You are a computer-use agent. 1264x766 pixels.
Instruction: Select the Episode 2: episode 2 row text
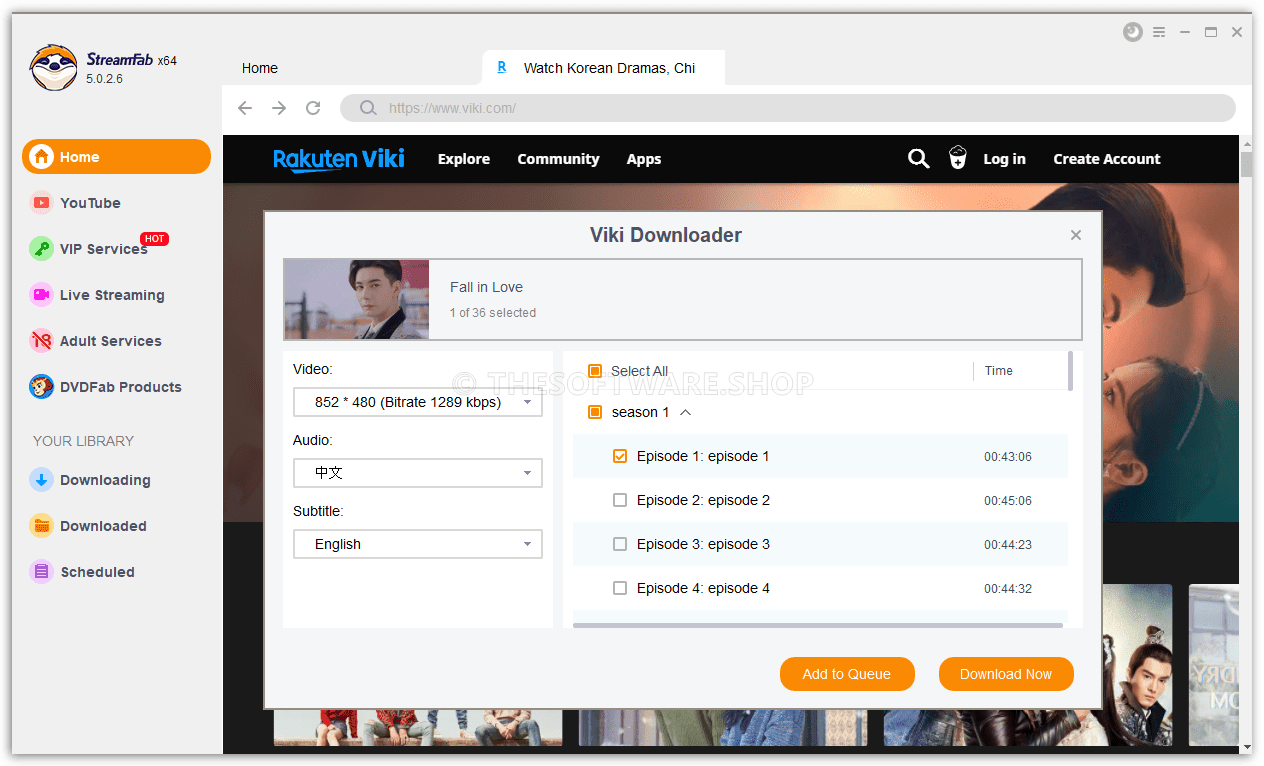703,500
